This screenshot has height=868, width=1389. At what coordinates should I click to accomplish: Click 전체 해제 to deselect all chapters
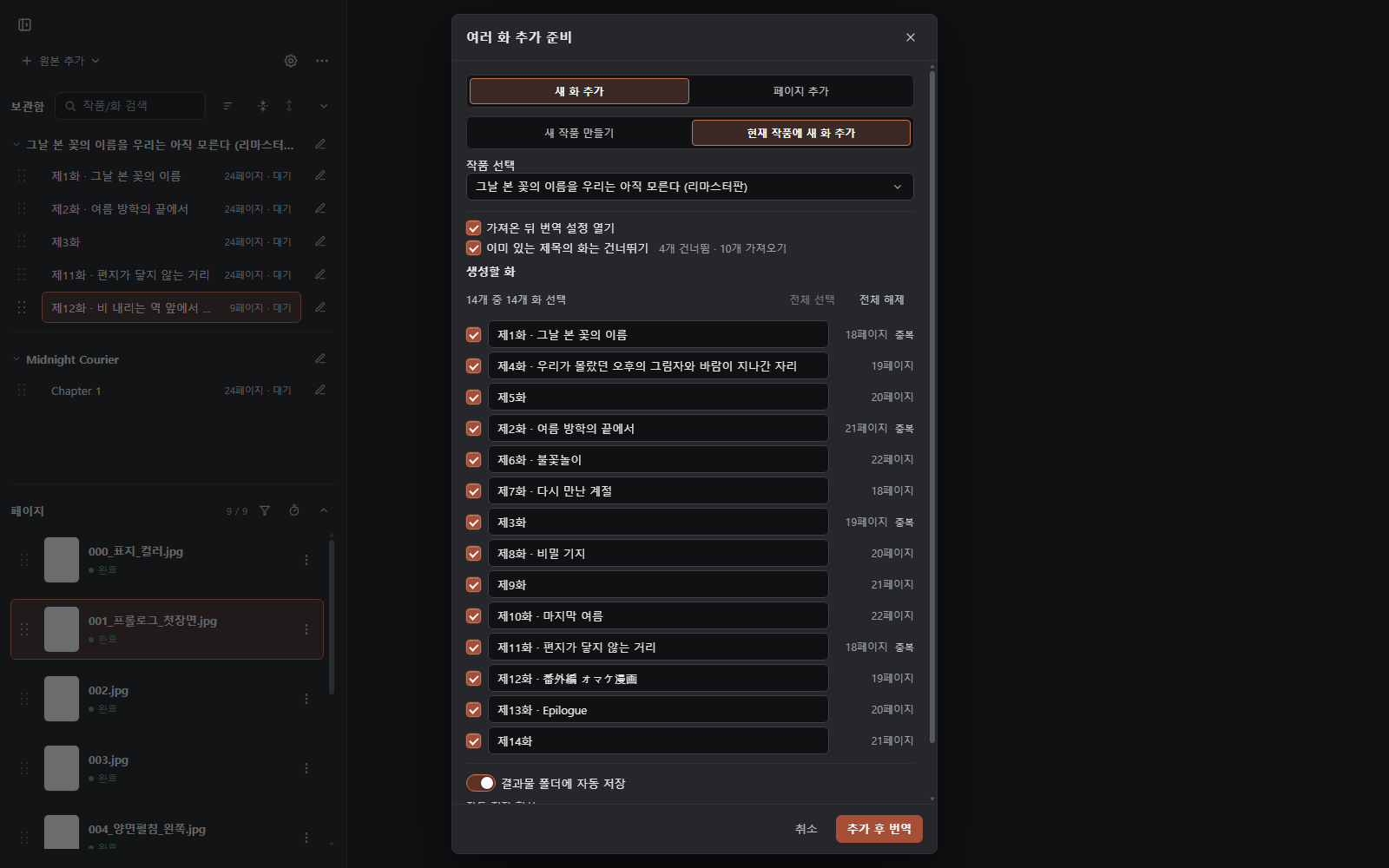[882, 299]
